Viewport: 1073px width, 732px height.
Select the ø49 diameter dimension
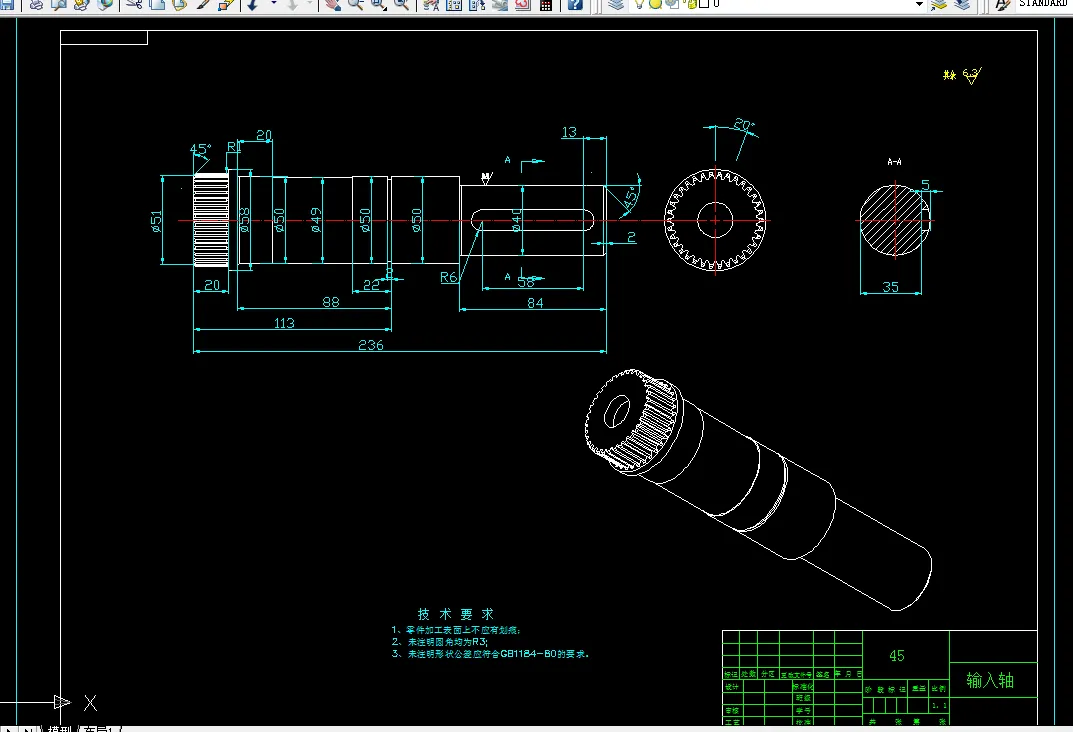pos(315,220)
